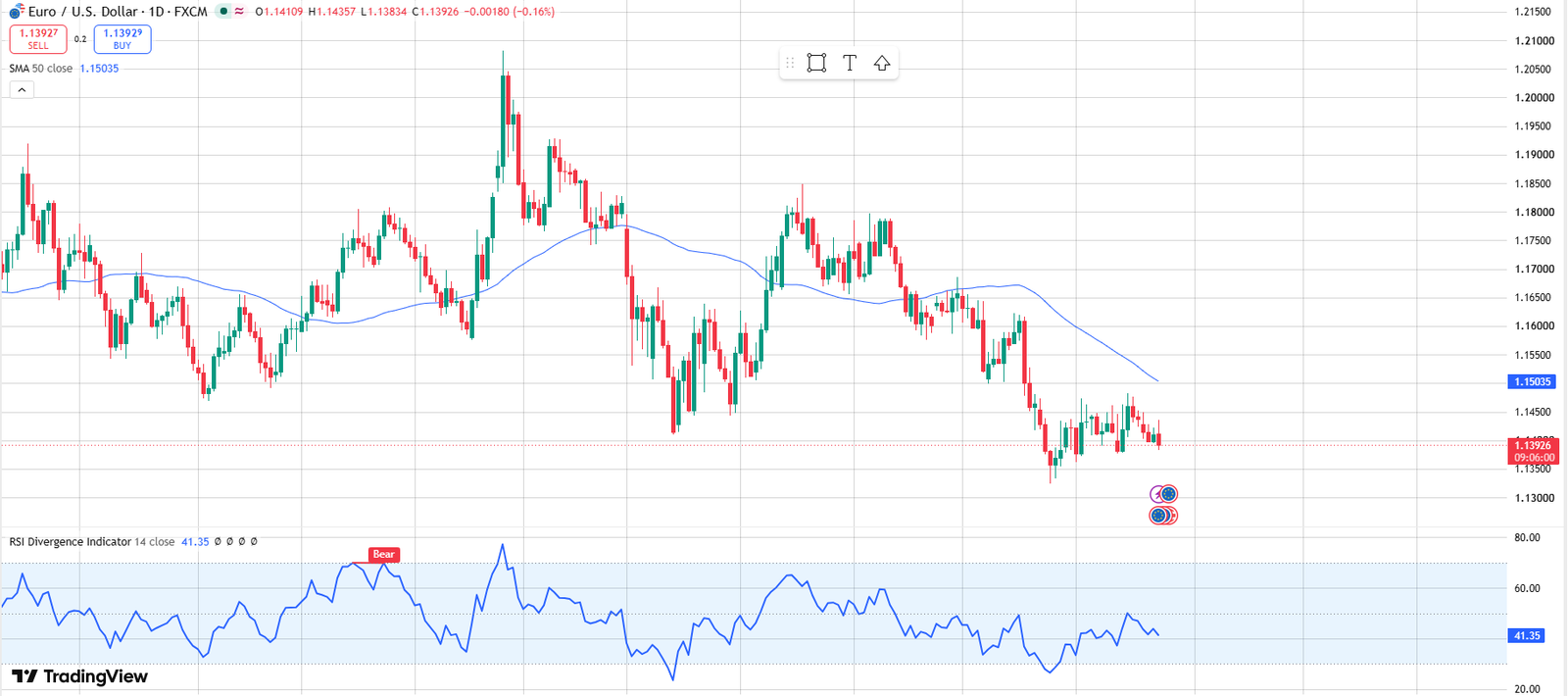
Task: Click the close price C1.13926
Action: tap(435, 12)
